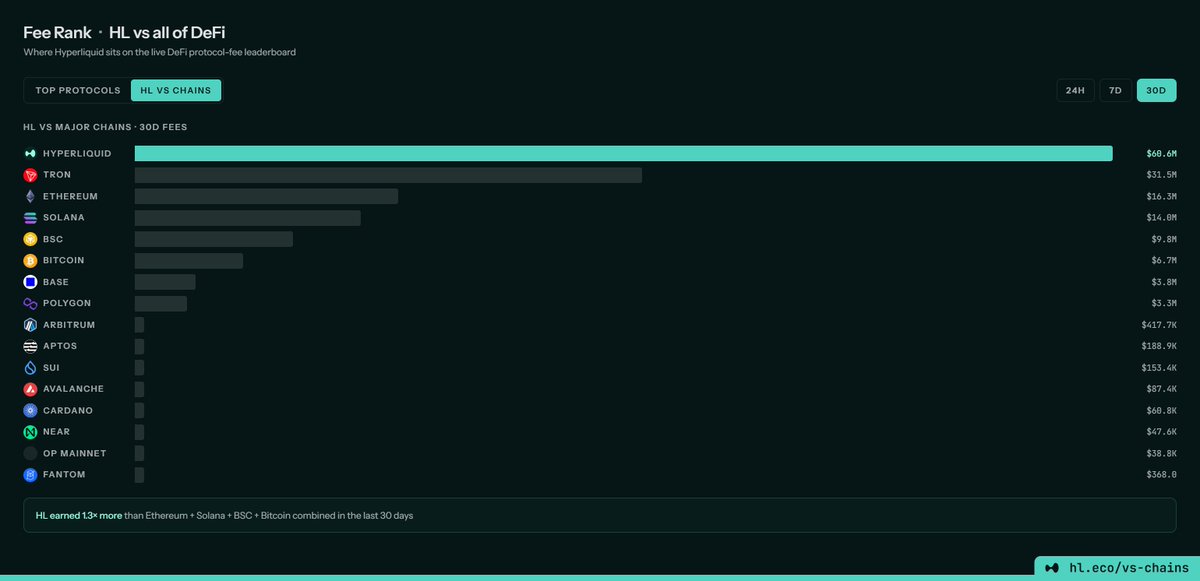1200x581 pixels.
Task: Click the TRON row label
Action: click(x=57, y=175)
